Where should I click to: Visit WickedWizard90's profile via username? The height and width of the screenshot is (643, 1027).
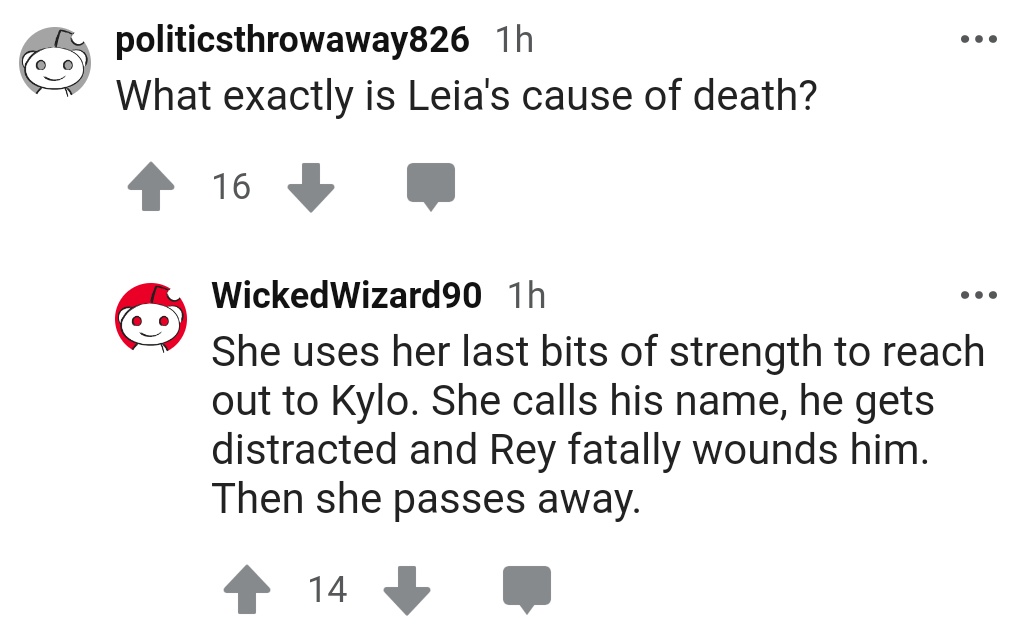347,296
